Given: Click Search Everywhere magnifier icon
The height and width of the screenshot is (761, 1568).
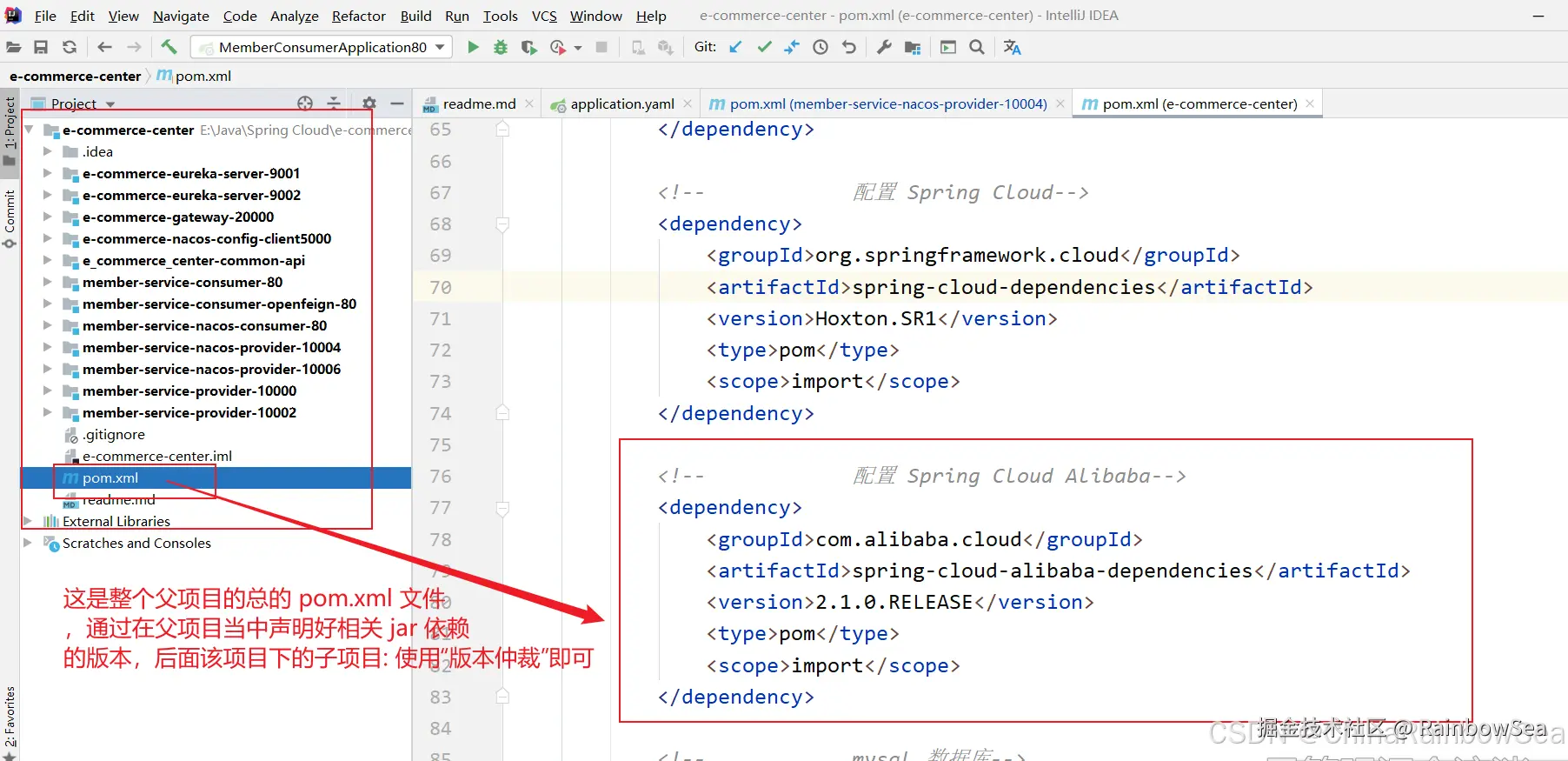Looking at the screenshot, I should (x=977, y=47).
